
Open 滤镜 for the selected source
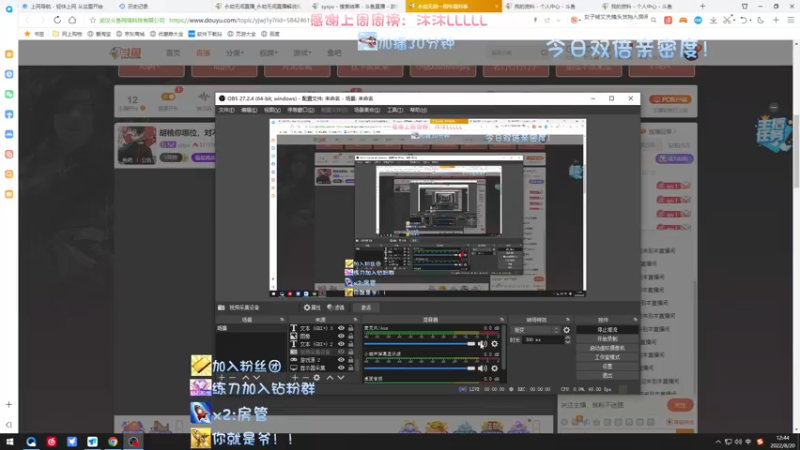tap(336, 308)
